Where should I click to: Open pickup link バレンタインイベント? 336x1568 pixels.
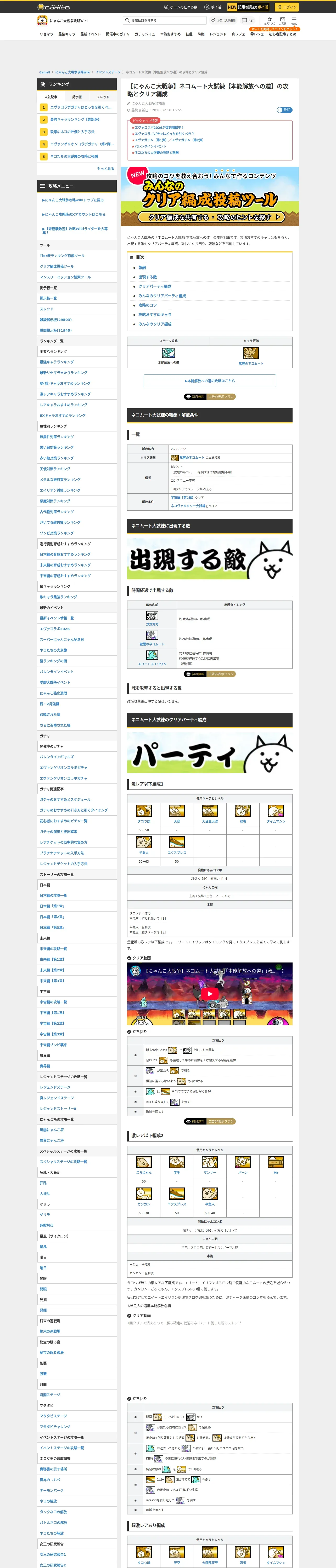(x=150, y=146)
